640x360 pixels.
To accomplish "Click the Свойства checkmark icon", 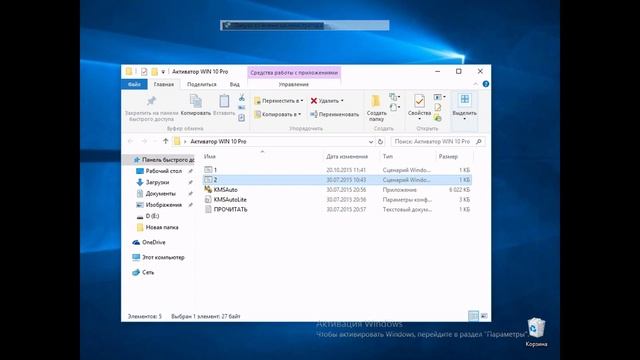I will coord(419,100).
